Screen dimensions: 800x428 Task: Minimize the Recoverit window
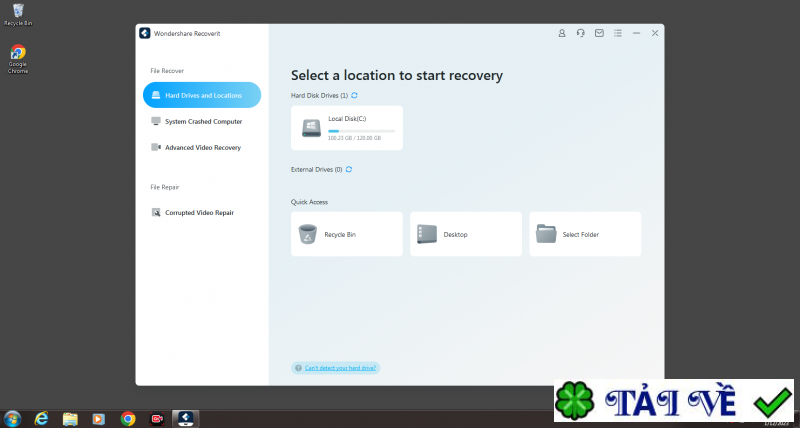click(x=636, y=33)
